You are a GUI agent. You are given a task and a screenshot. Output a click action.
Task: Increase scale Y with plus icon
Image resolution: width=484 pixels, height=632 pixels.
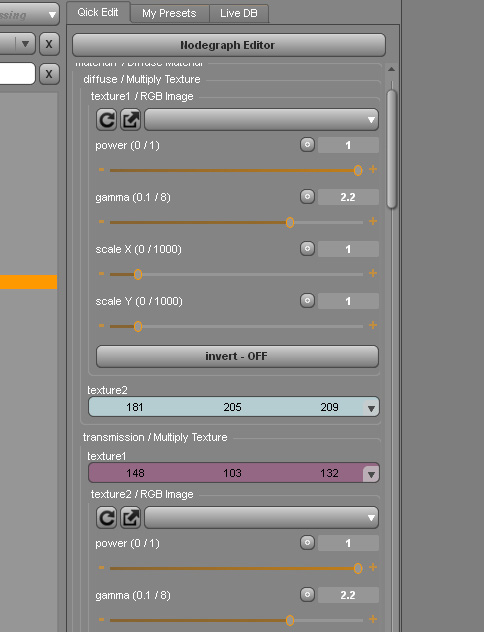(x=373, y=325)
